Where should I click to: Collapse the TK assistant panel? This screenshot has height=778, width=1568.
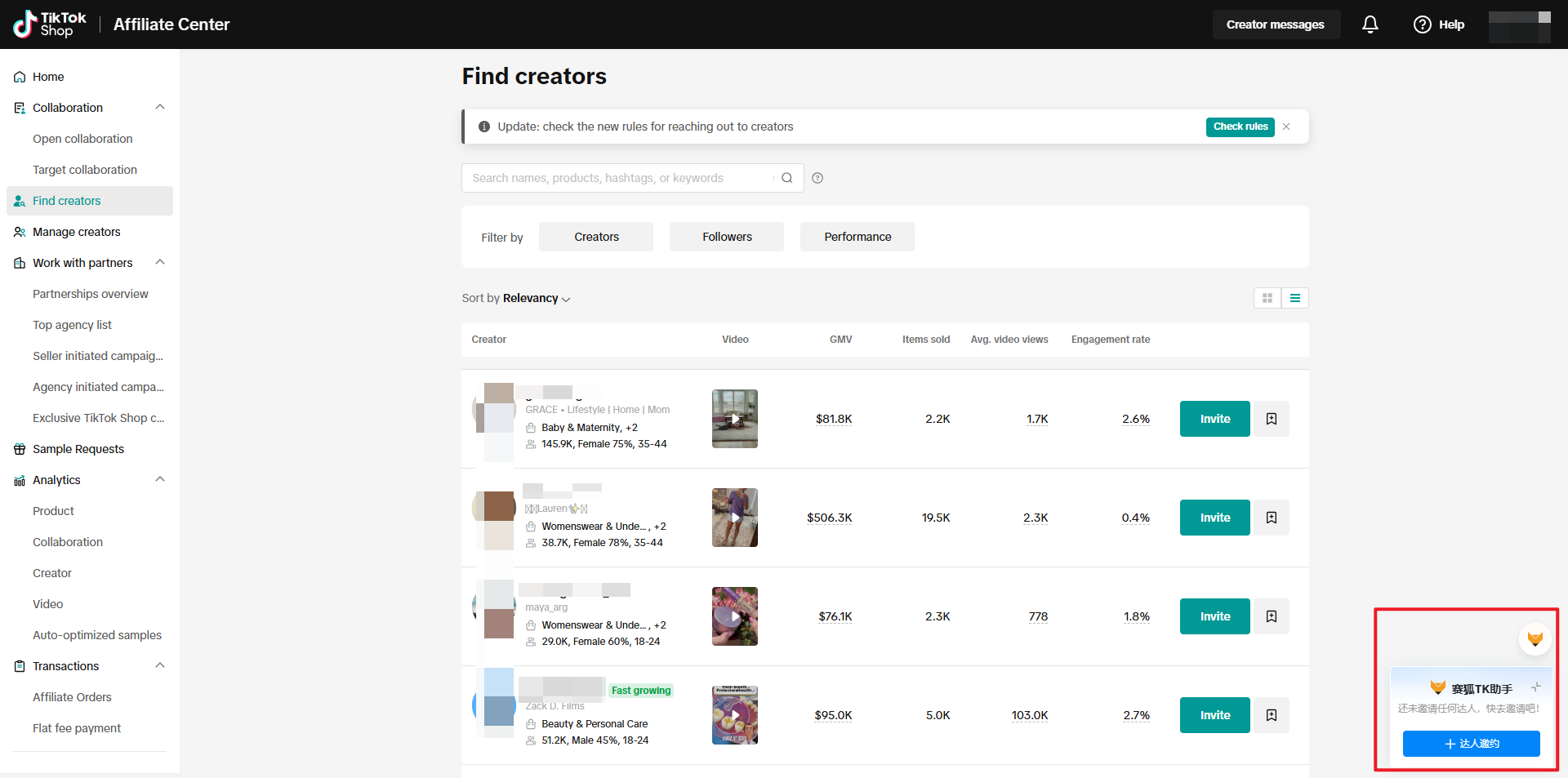1535,687
